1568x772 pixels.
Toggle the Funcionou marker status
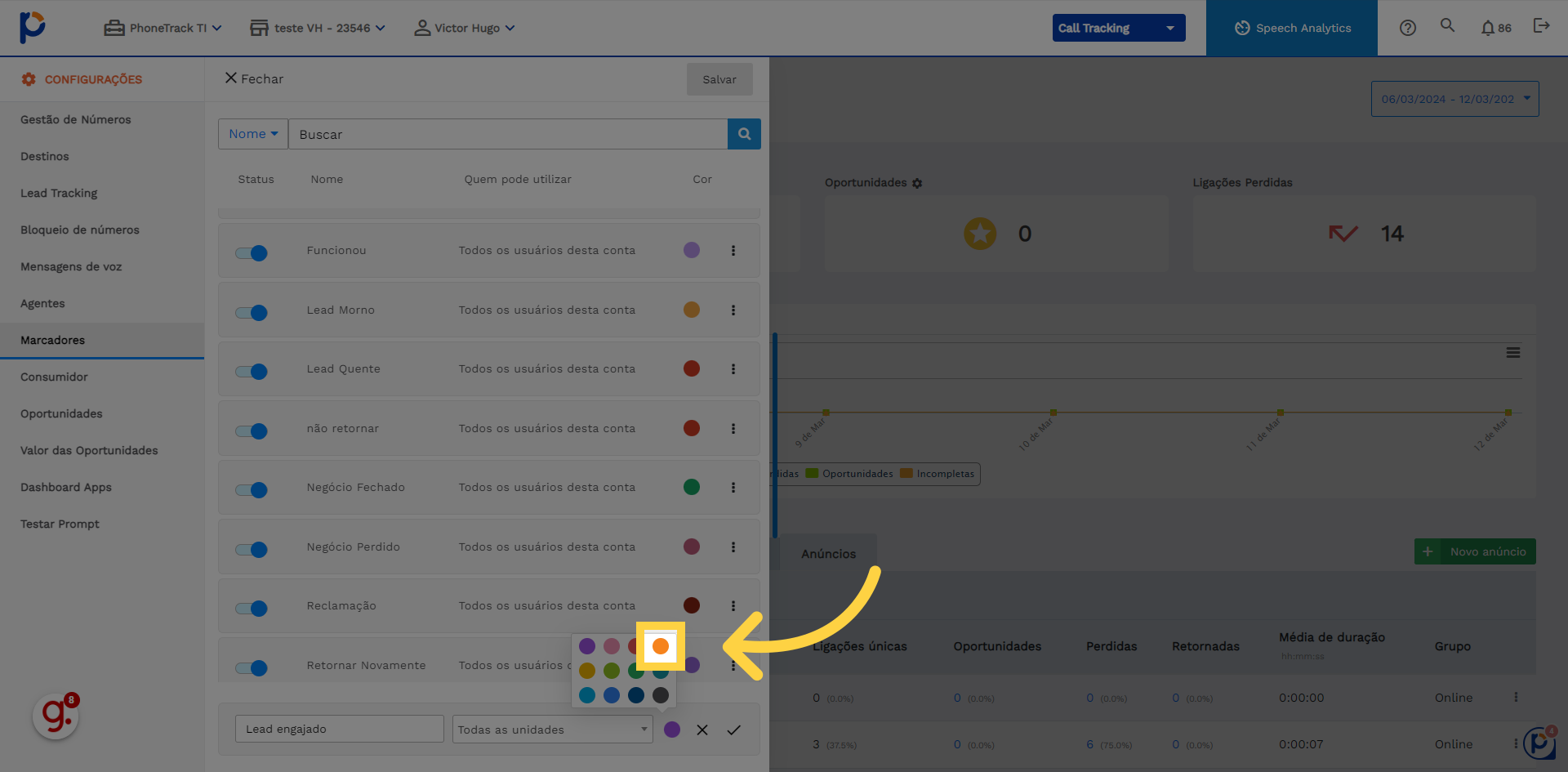point(252,253)
